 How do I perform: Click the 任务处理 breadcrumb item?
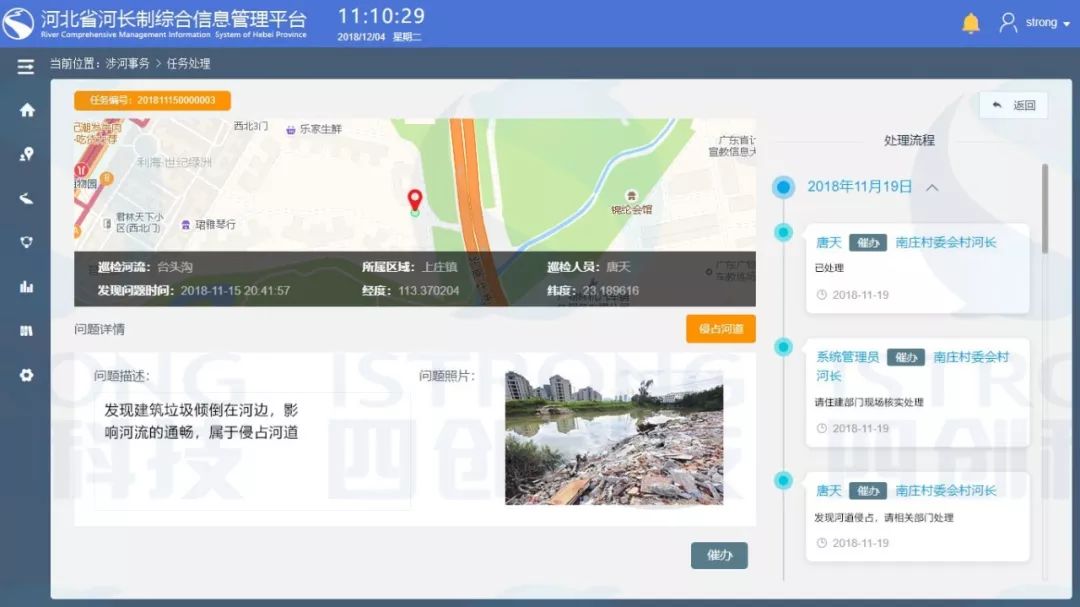tap(188, 64)
